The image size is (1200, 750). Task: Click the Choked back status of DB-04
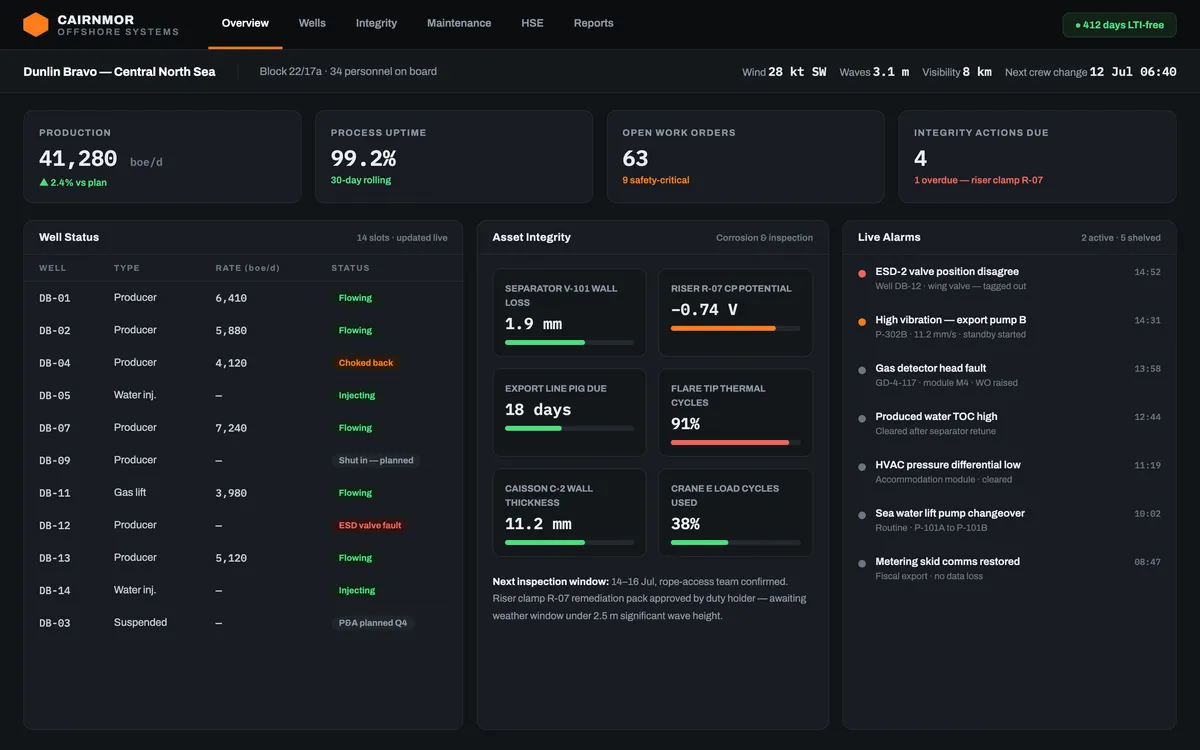pyautogui.click(x=366, y=363)
